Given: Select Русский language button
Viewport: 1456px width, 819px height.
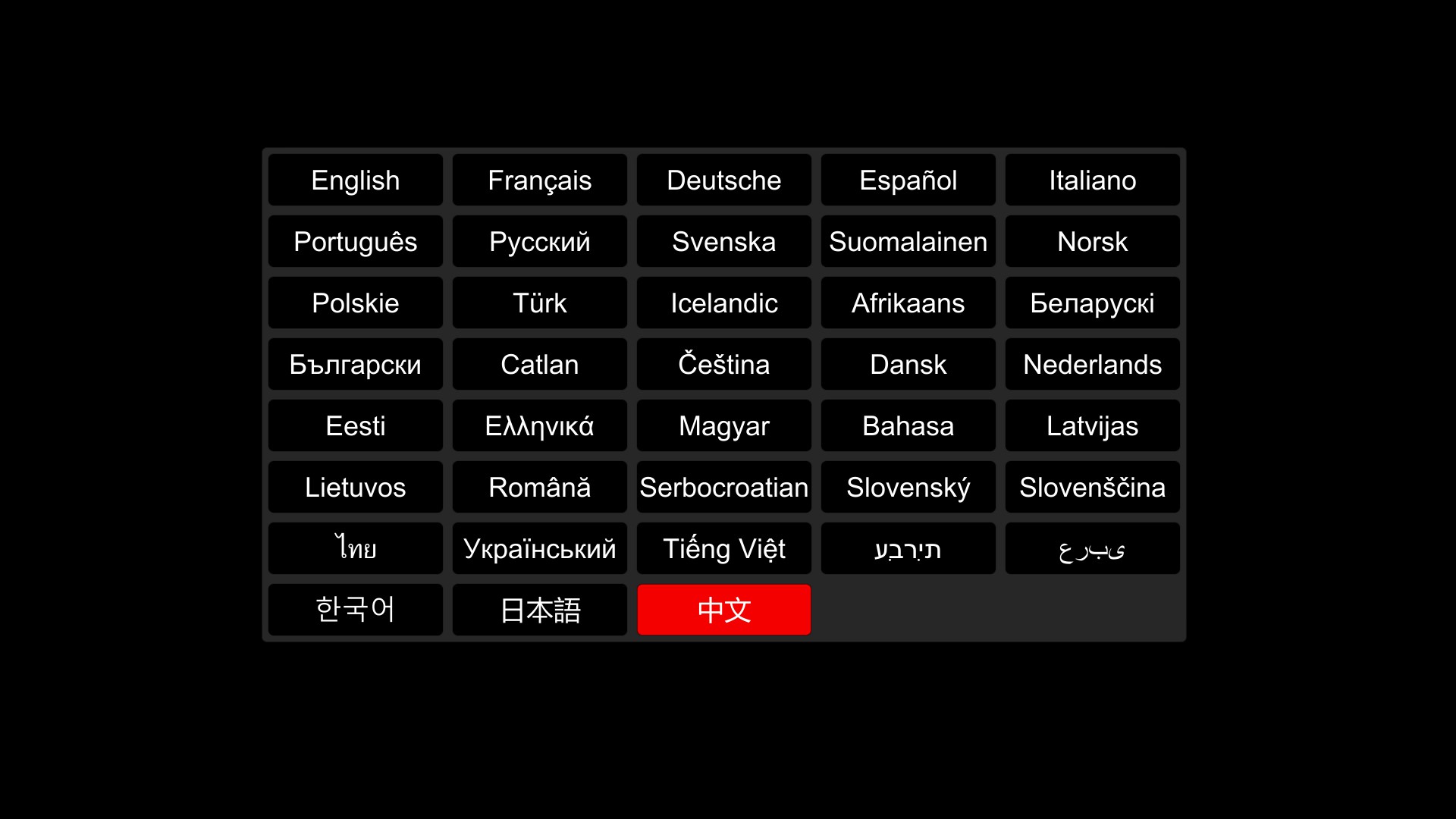Looking at the screenshot, I should point(540,241).
